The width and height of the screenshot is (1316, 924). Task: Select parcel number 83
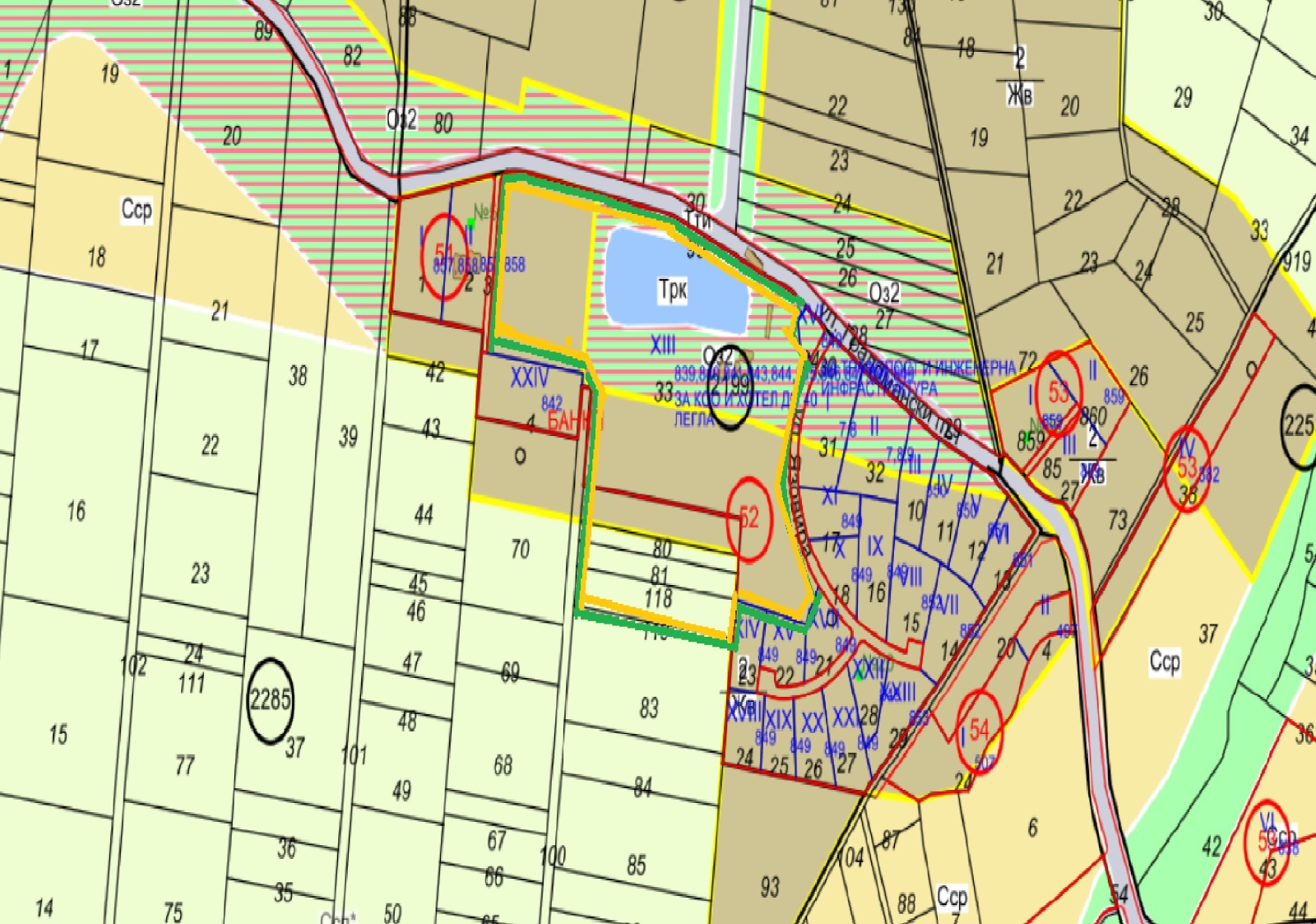[649, 708]
